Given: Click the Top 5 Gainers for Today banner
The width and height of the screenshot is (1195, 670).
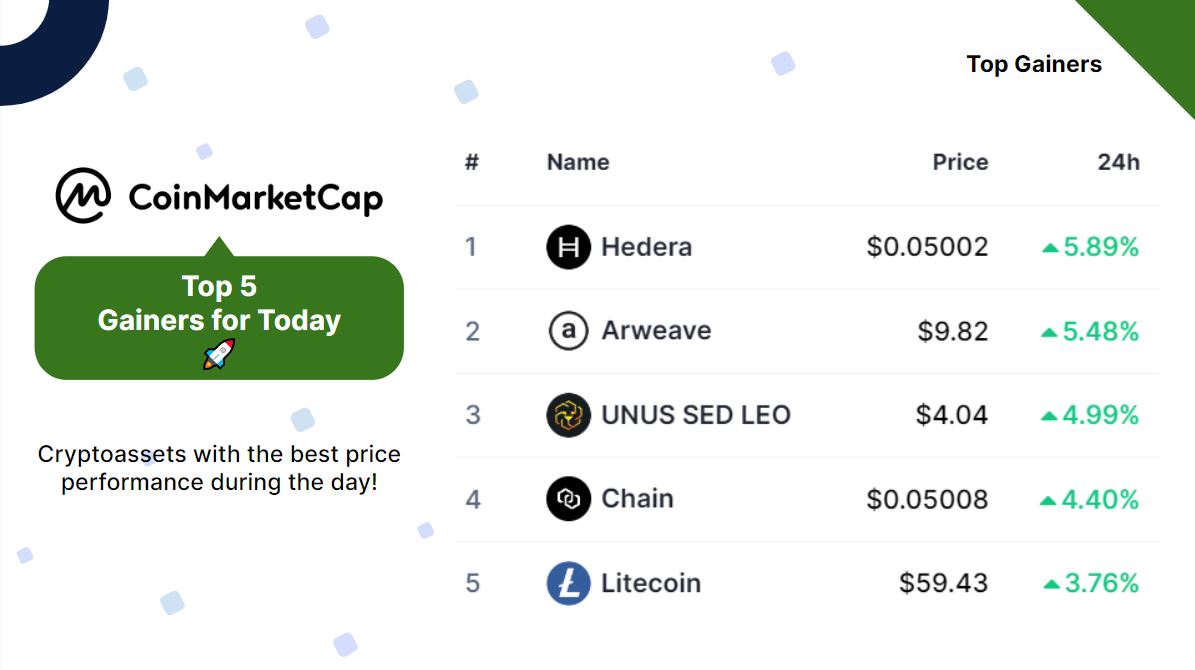Looking at the screenshot, I should point(219,304).
